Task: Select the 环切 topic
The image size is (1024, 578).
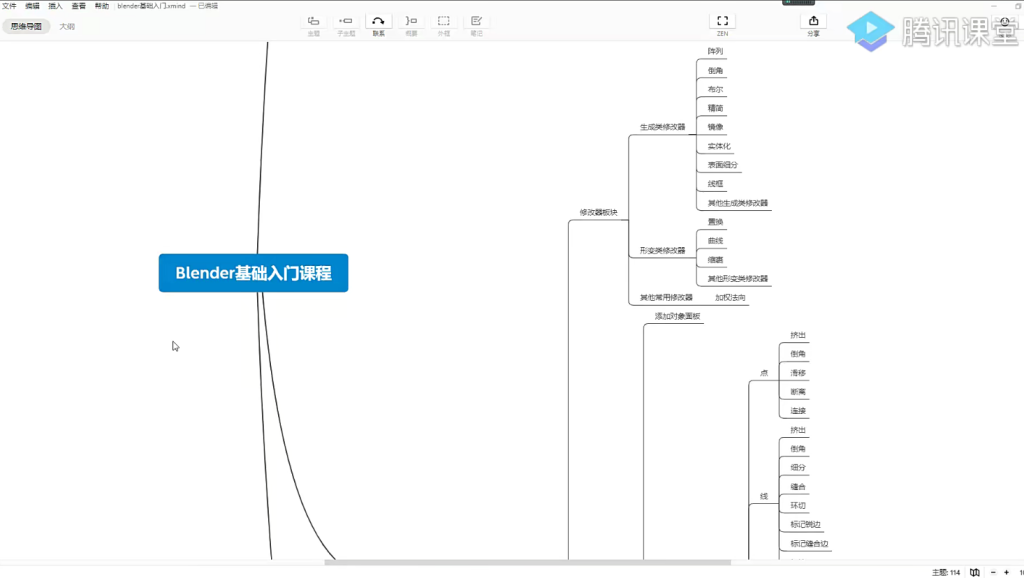Action: (x=797, y=506)
